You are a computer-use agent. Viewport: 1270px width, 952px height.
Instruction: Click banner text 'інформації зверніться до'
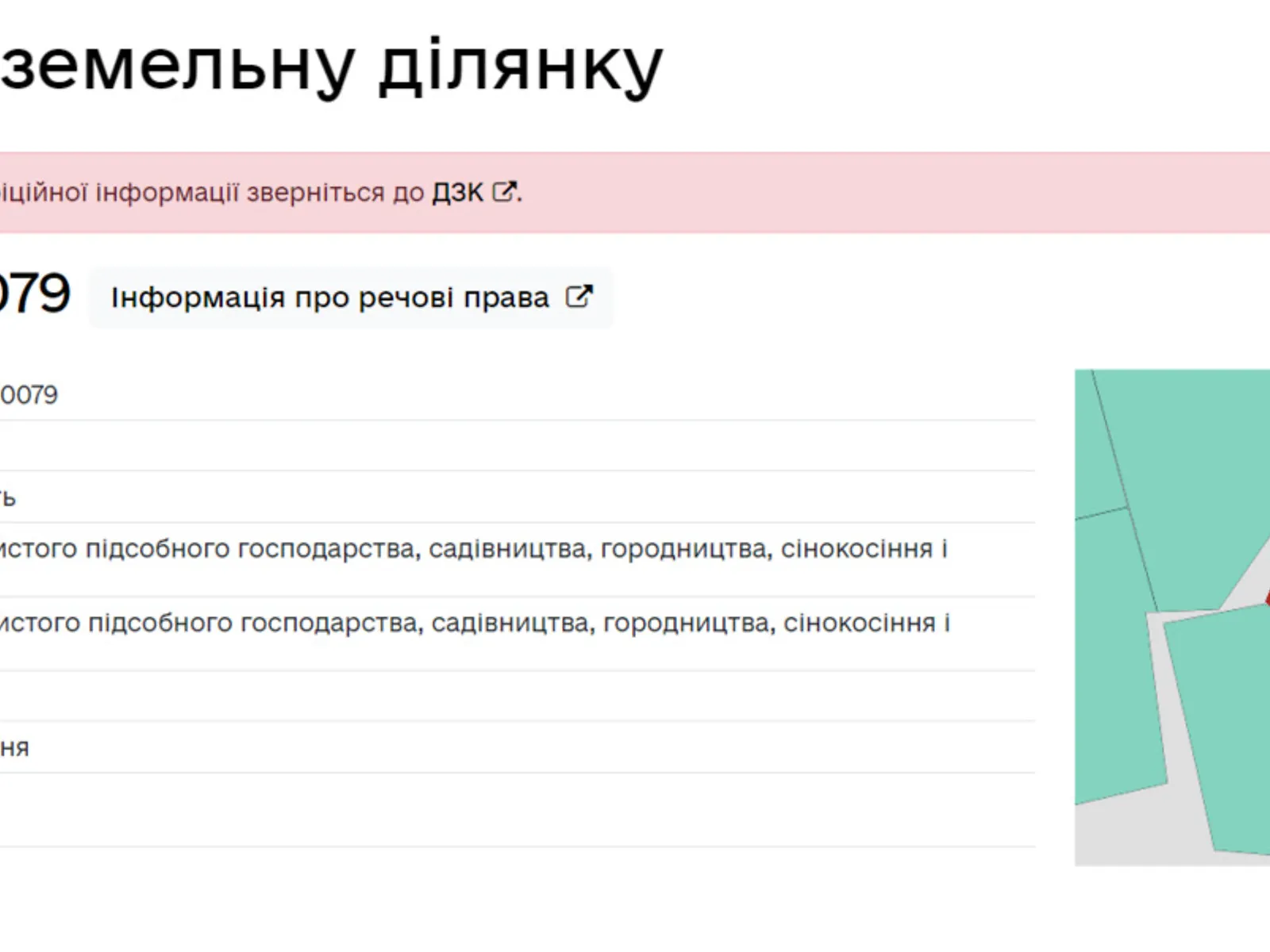pos(260,193)
